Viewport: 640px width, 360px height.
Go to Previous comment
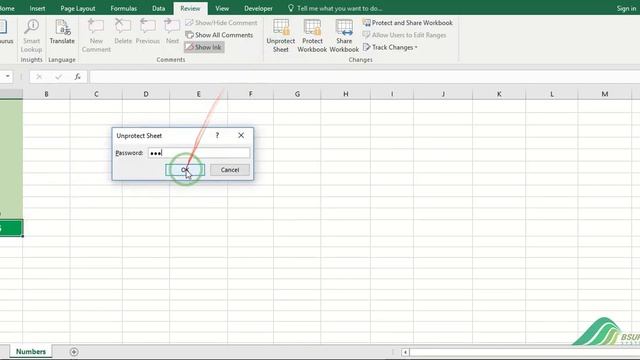coord(147,32)
